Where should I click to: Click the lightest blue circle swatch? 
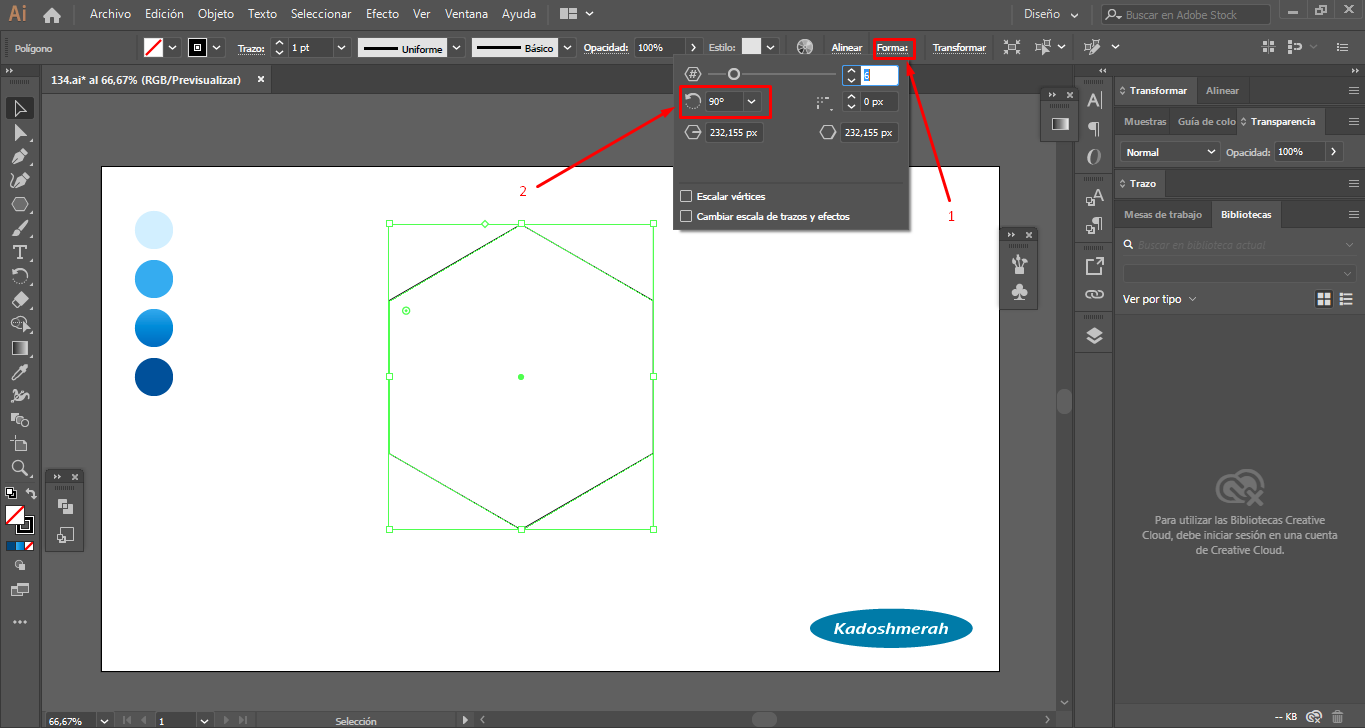pyautogui.click(x=154, y=229)
